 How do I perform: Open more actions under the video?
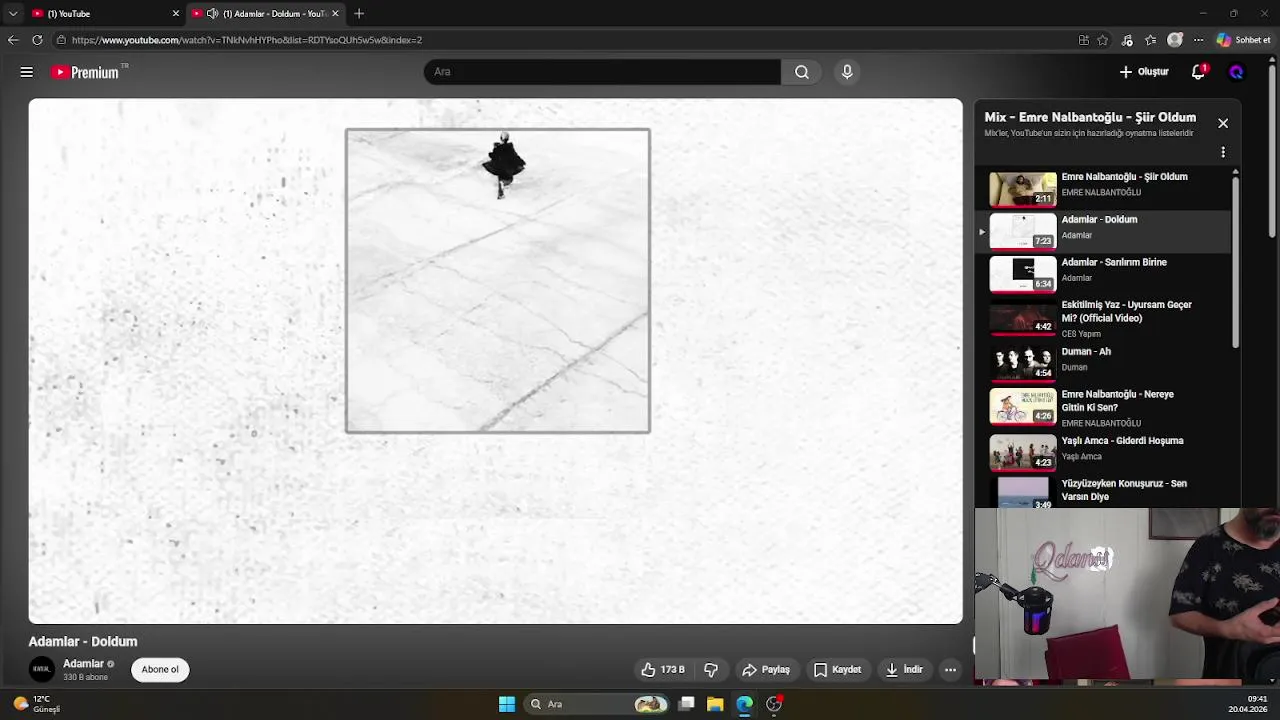(951, 670)
